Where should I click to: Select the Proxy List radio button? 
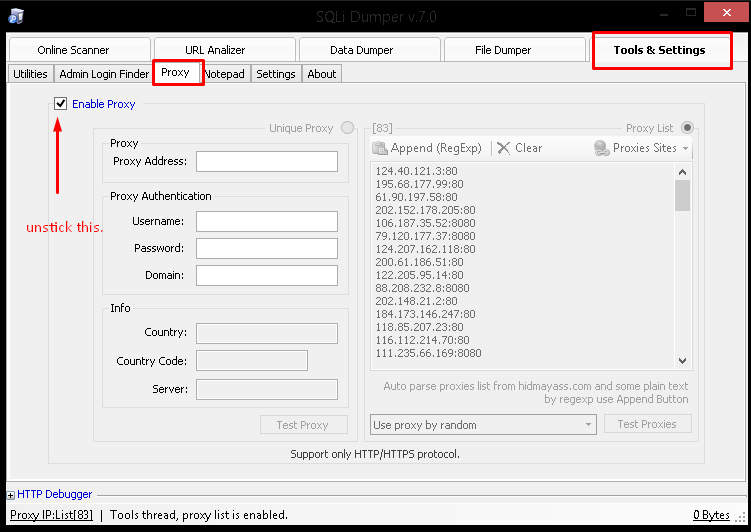pos(687,128)
